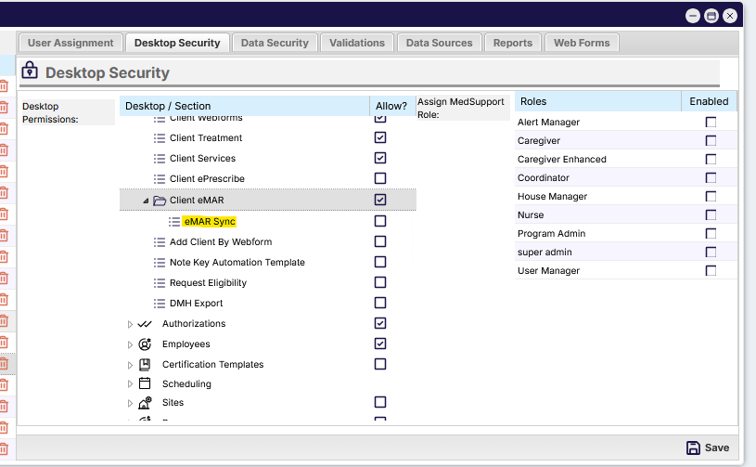756x467 pixels.
Task: Click the Roles column header
Action: 598,101
